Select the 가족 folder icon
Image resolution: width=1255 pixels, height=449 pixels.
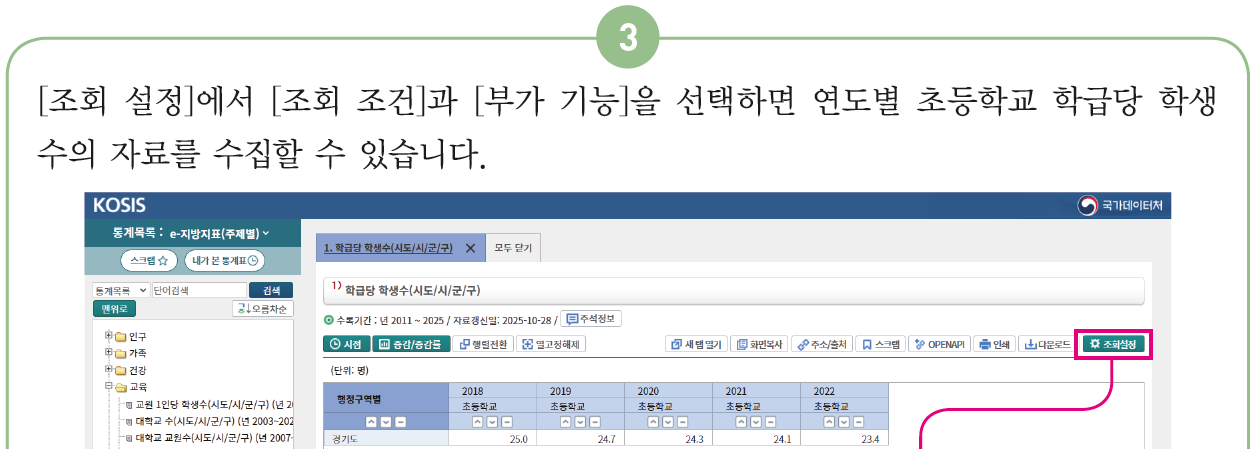(120, 354)
